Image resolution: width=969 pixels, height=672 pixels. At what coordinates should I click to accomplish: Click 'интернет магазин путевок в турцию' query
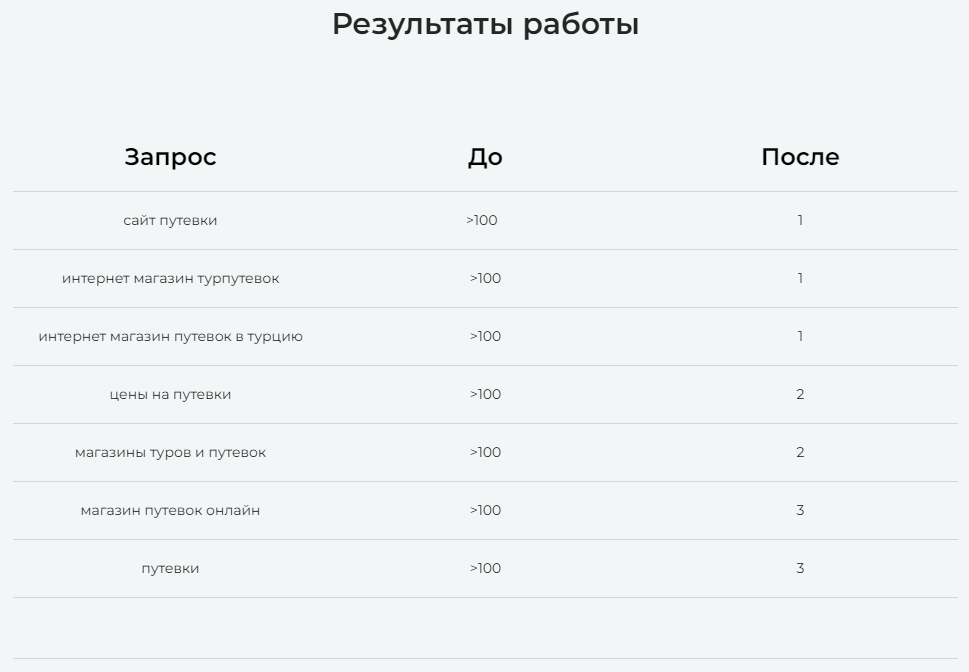[170, 336]
